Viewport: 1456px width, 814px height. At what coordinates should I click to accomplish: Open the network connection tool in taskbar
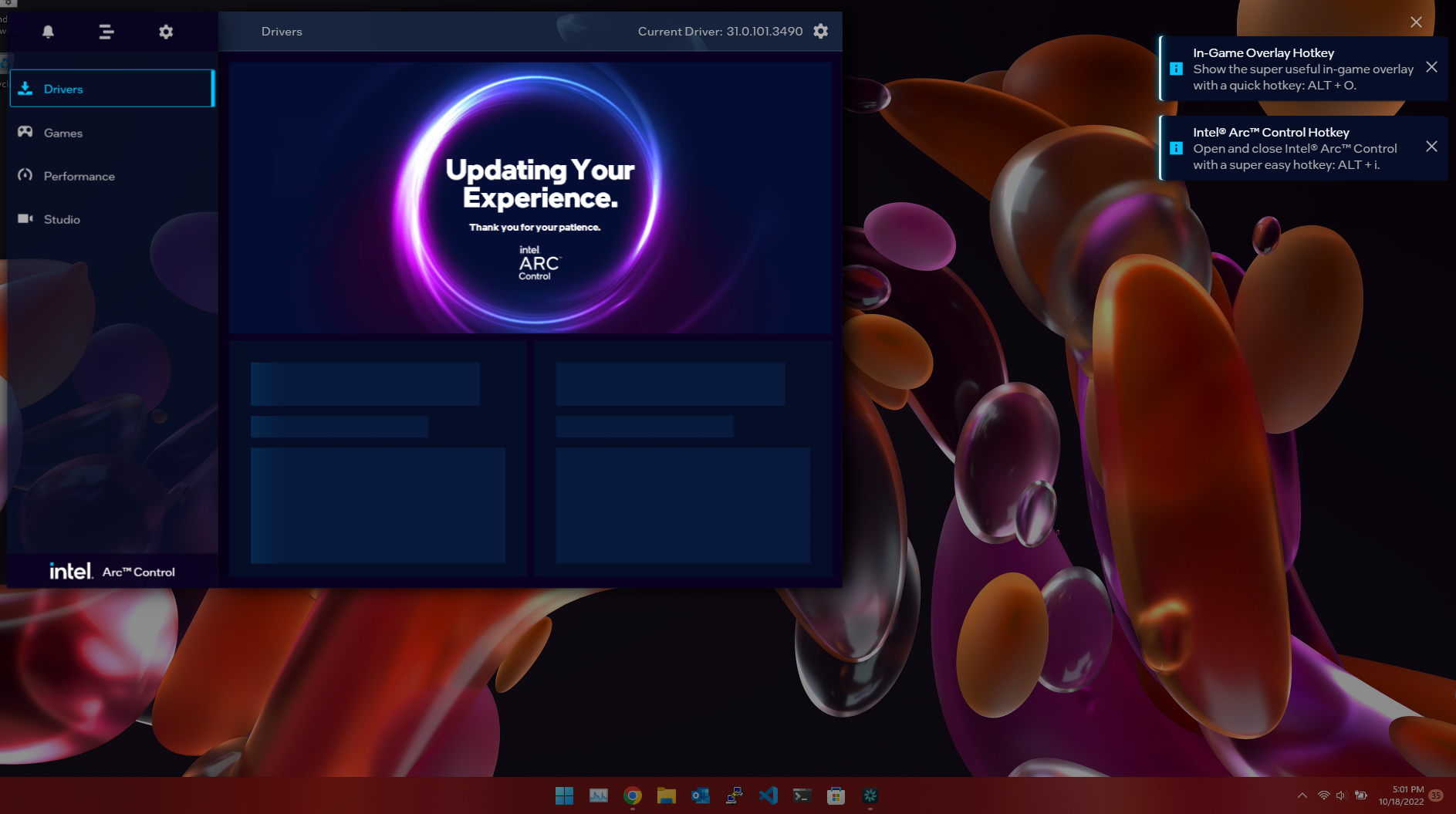(734, 795)
